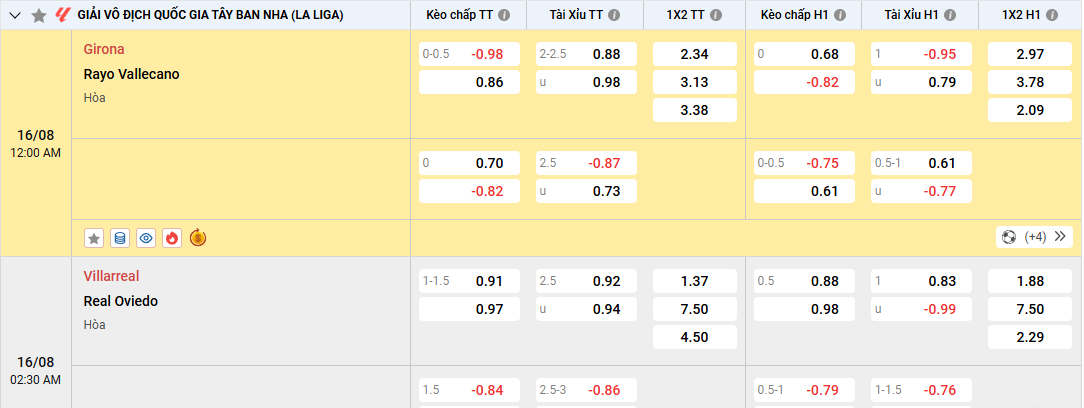Open info icon beside Tài Xỉu H1
This screenshot has height=408, width=1084.
point(951,15)
